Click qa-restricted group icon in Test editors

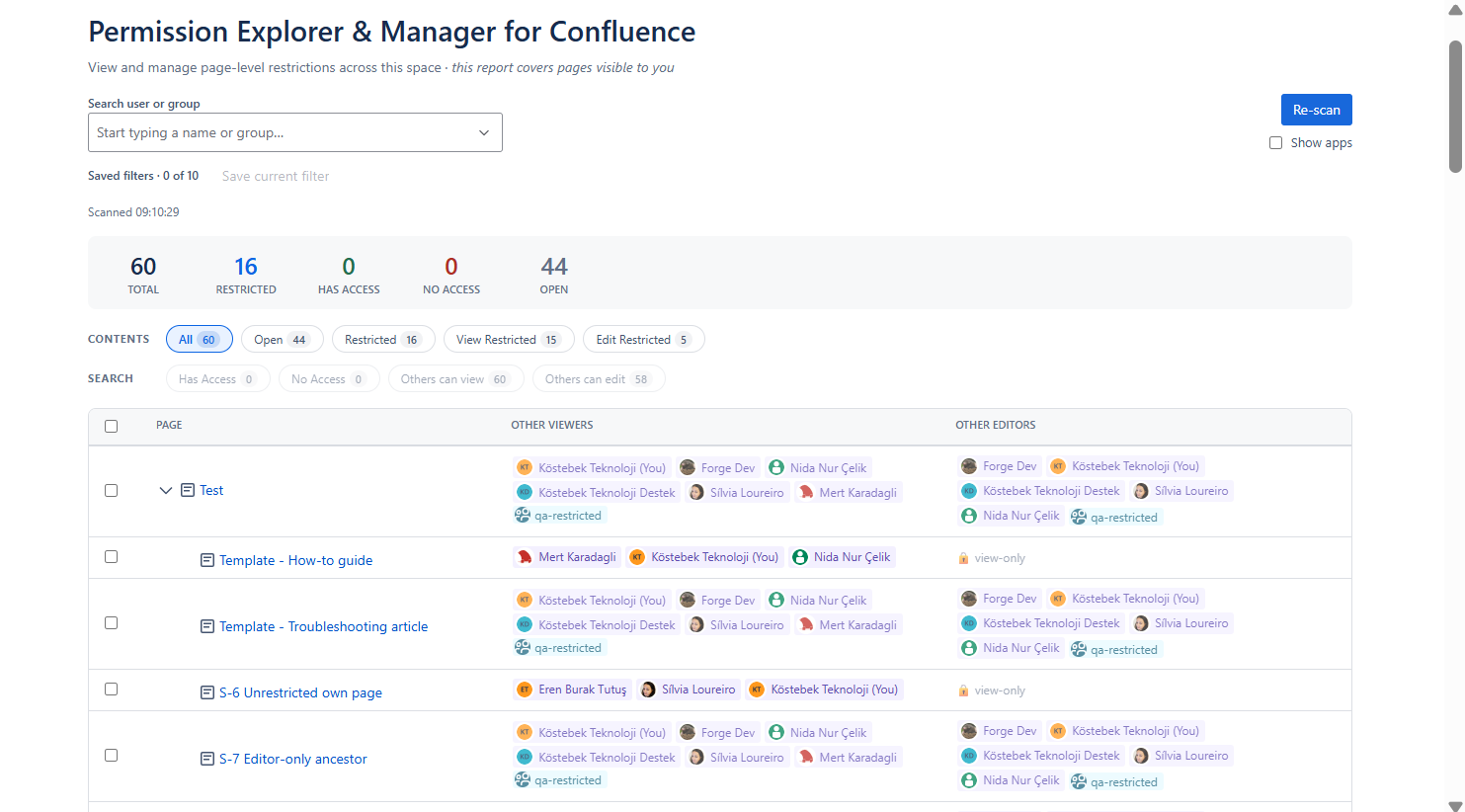(1079, 517)
